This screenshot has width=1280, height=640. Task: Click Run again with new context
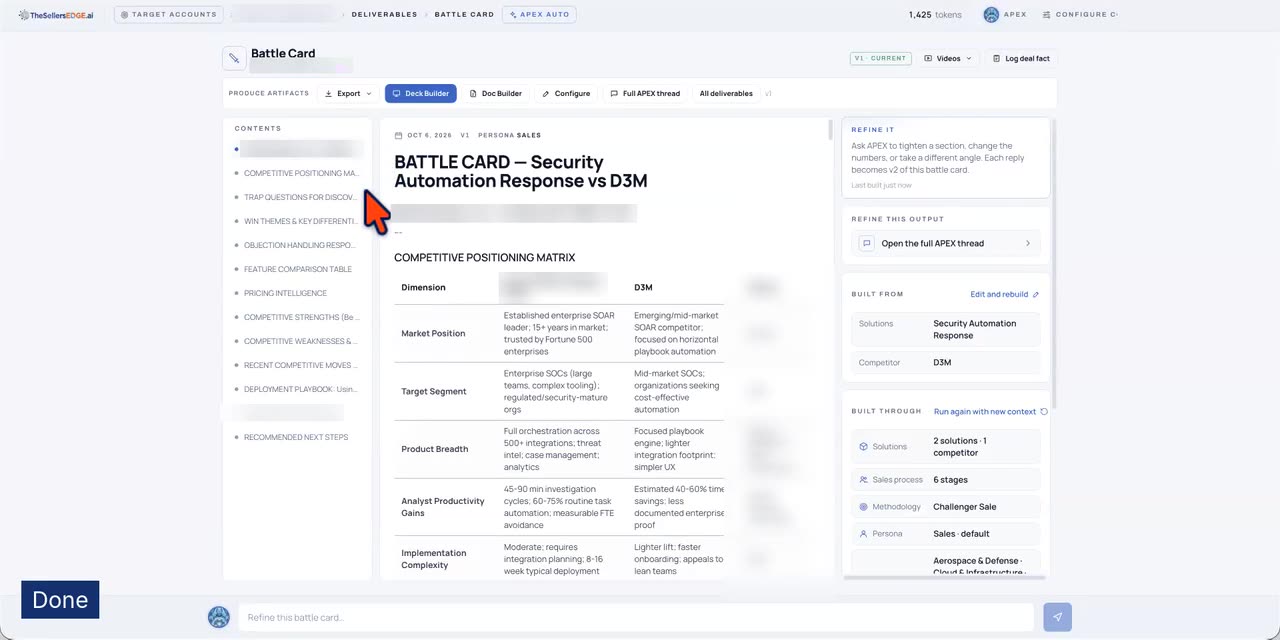(x=990, y=412)
